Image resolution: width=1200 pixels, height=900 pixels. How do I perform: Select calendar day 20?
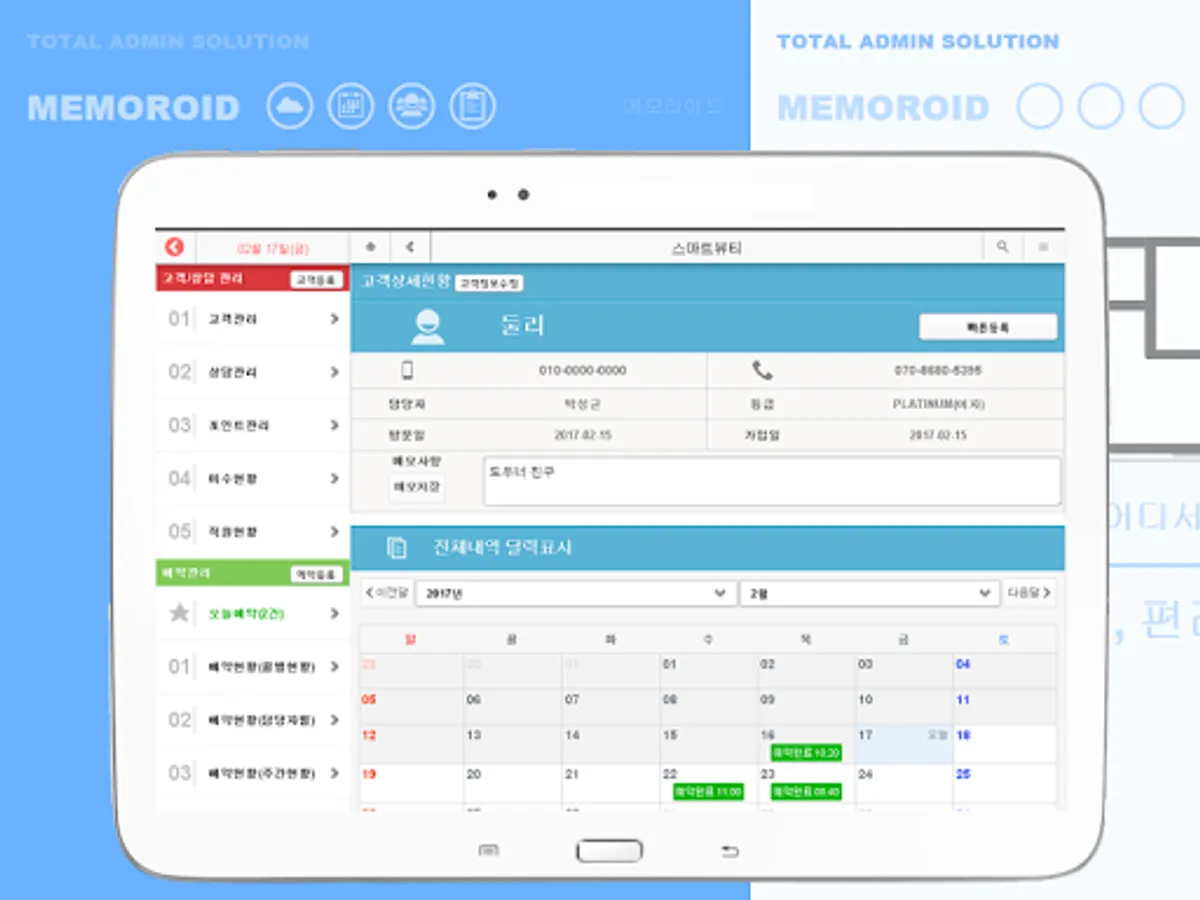(512, 784)
